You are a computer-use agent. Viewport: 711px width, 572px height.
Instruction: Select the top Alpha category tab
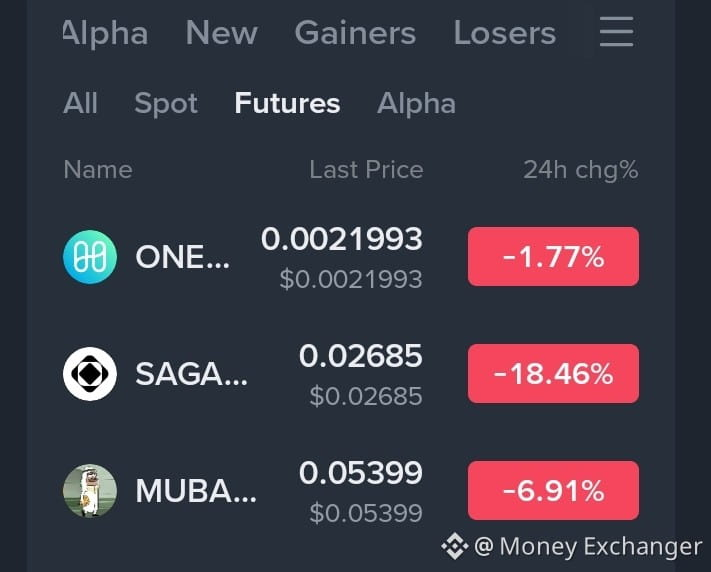(105, 34)
